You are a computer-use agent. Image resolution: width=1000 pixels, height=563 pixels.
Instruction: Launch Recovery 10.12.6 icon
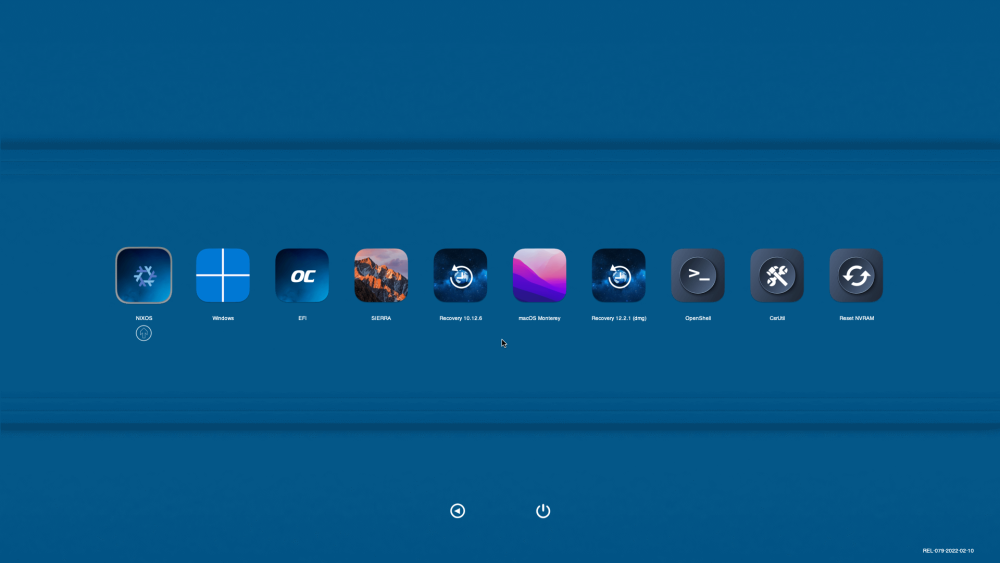click(460, 275)
